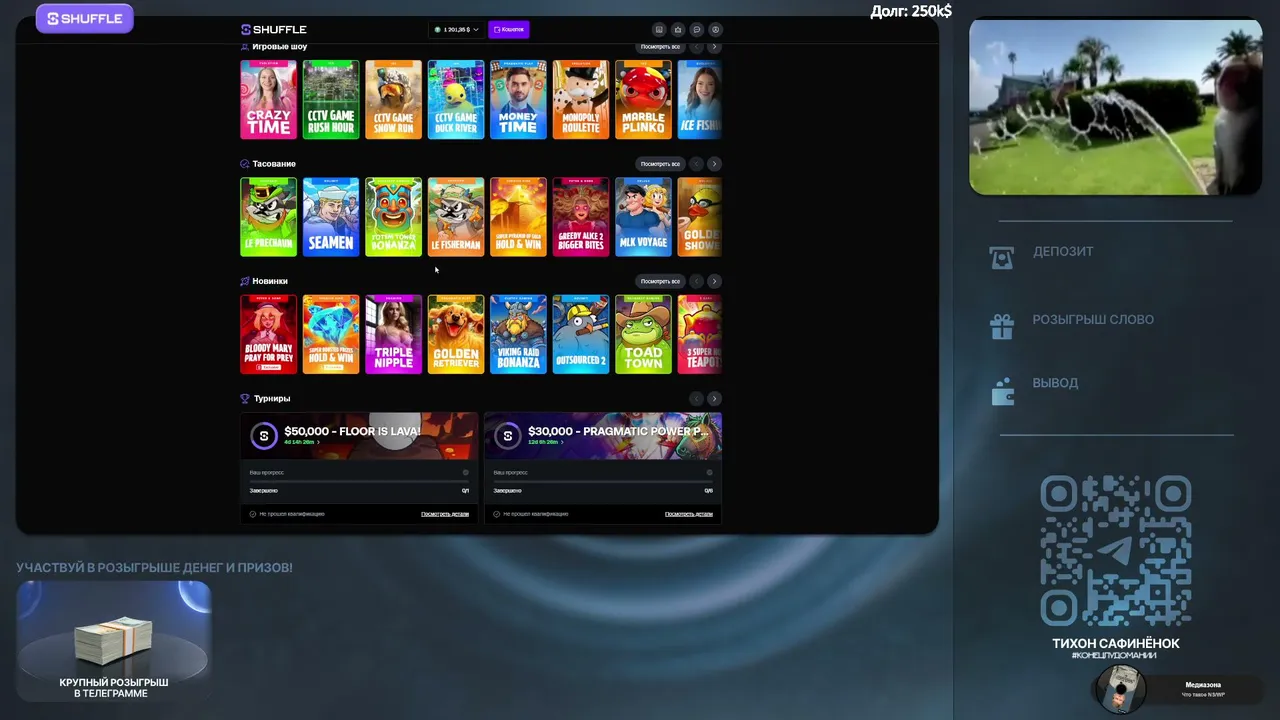
Task: View details of Floor Is Lava tournament
Action: click(x=445, y=514)
